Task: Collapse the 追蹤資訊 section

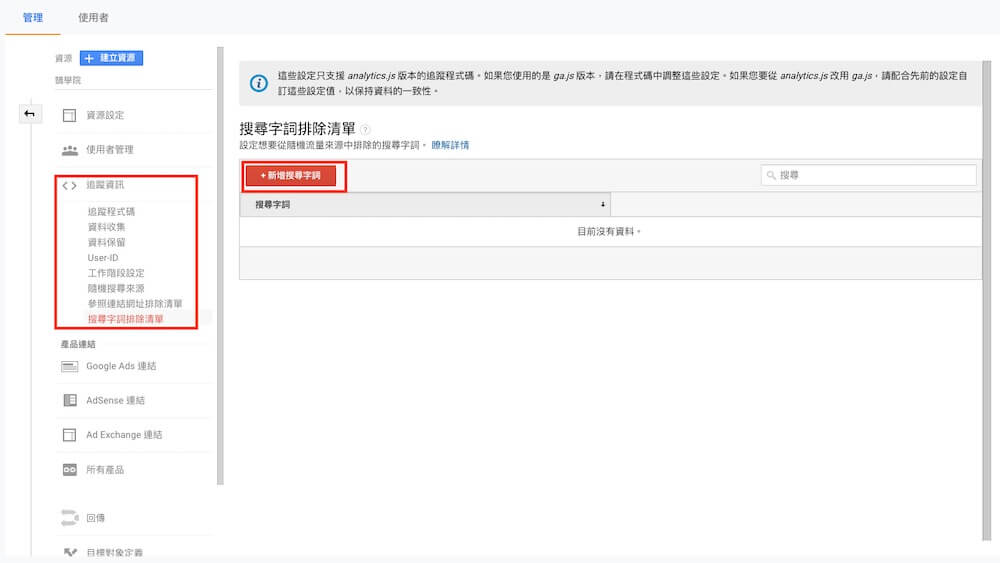Action: [105, 185]
